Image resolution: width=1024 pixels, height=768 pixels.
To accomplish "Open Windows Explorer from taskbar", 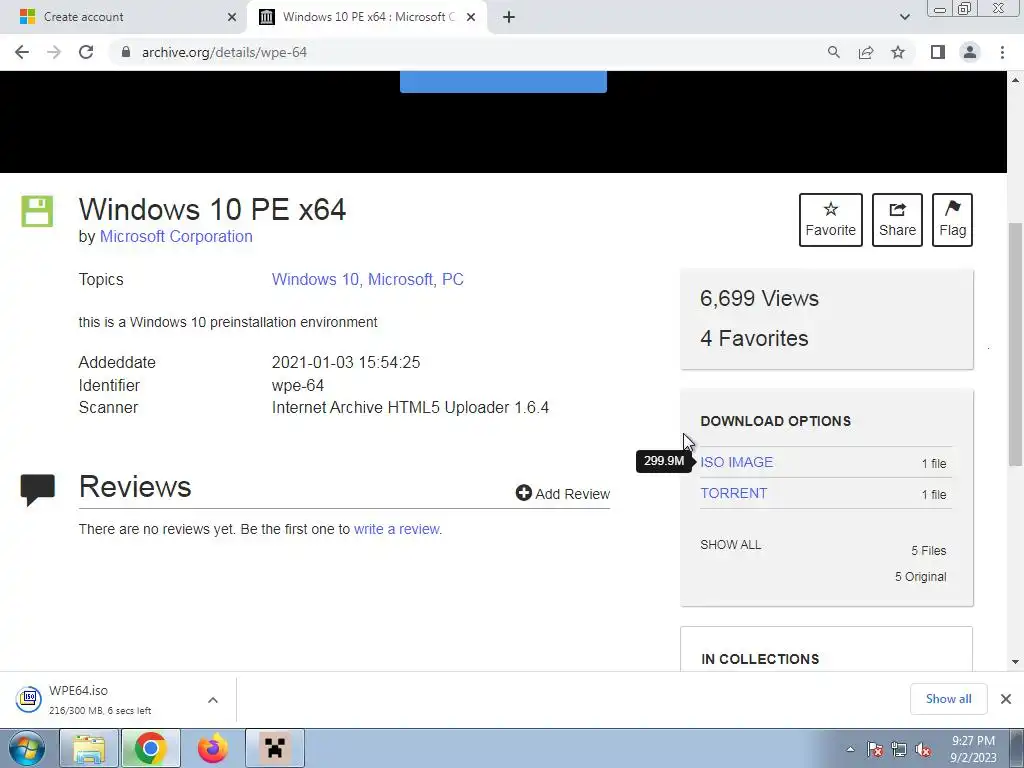I will [89, 748].
